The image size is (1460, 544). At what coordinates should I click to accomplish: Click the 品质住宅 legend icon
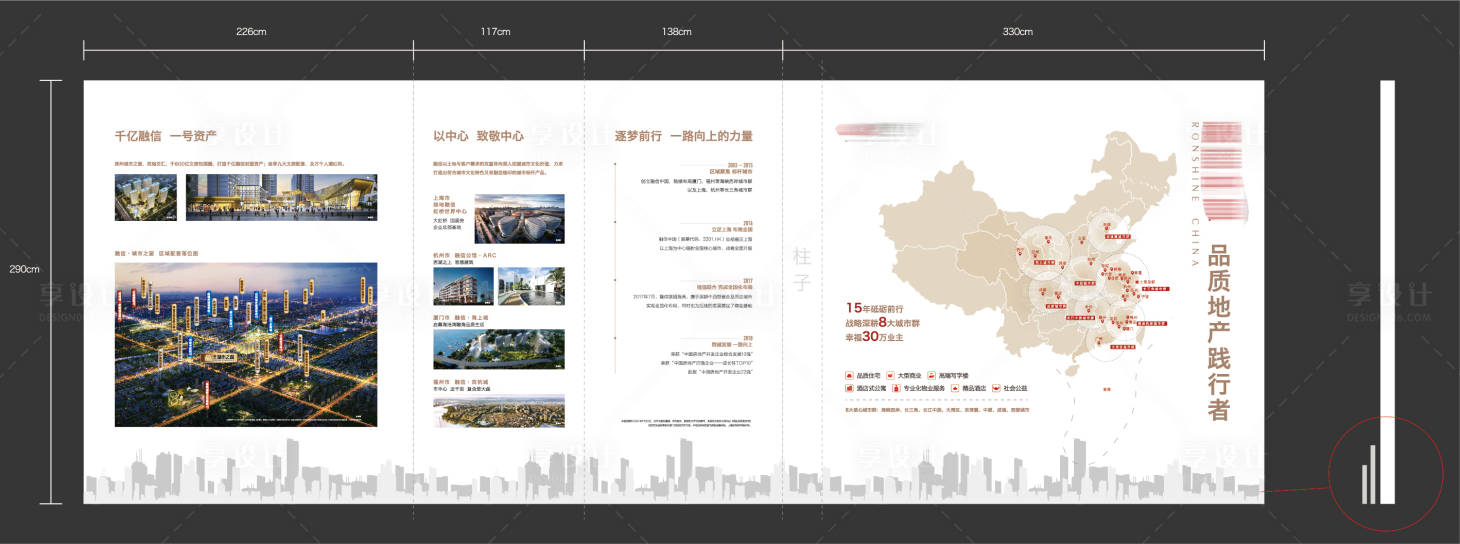(850, 376)
